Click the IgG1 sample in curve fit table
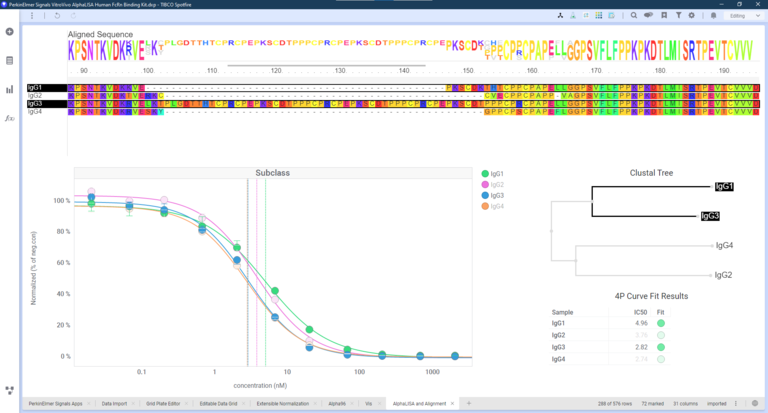This screenshot has height=413, width=768. point(558,323)
